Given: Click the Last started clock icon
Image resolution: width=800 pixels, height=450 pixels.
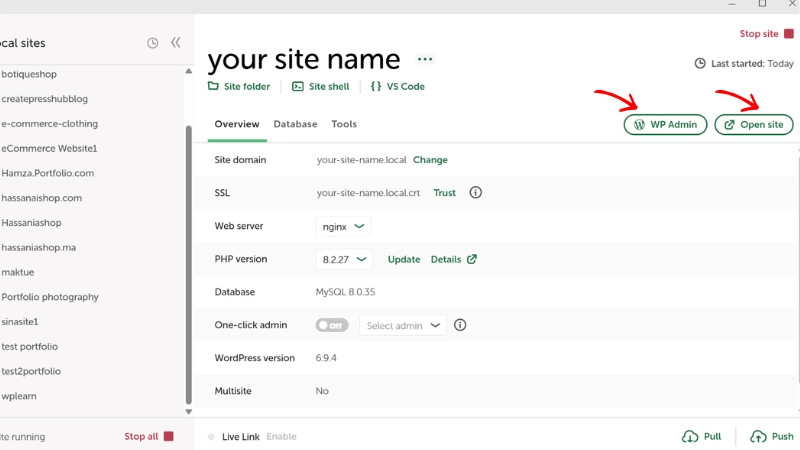Looking at the screenshot, I should (x=700, y=63).
